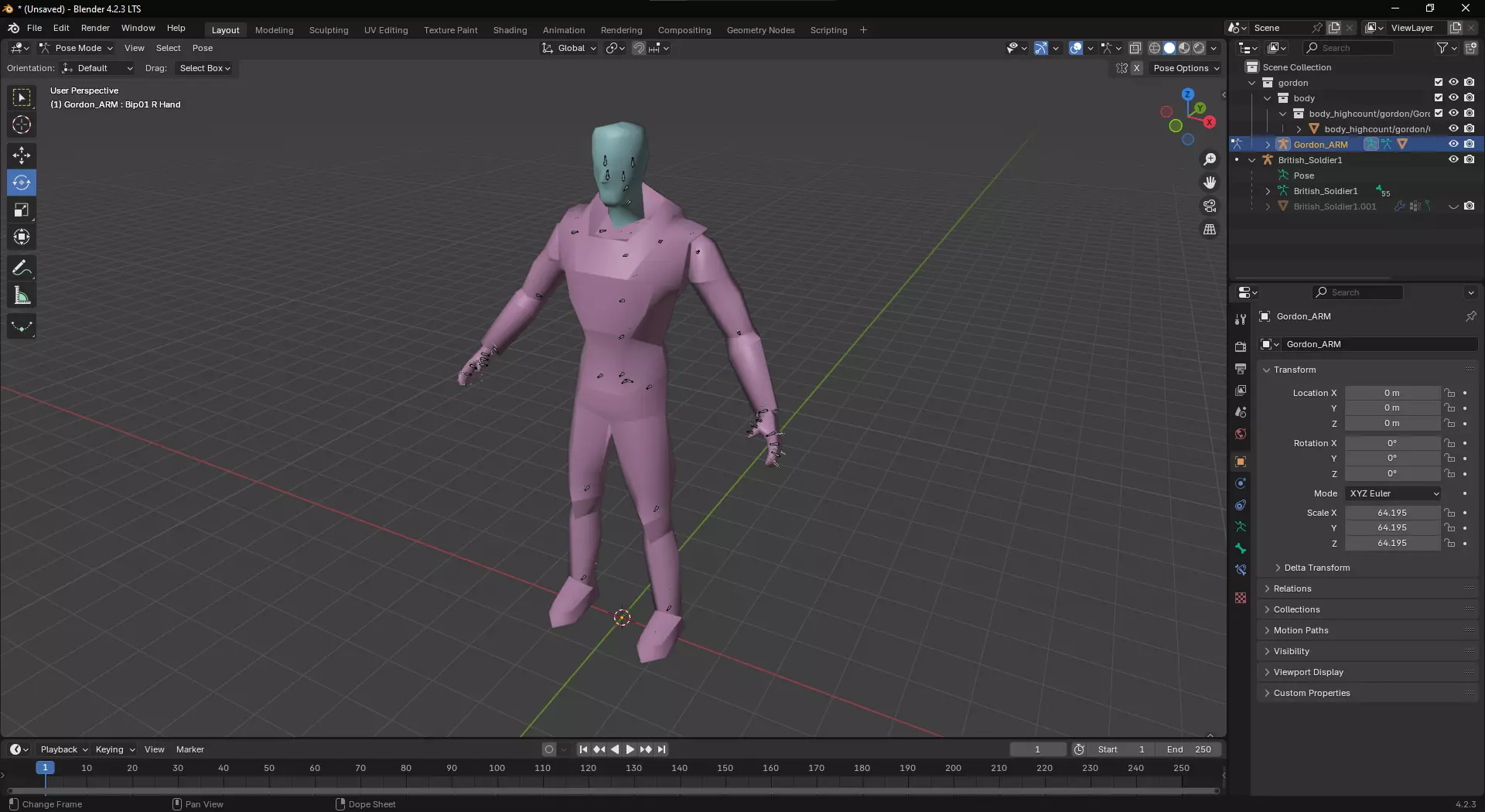
Task: Select the Measure tool
Action: click(22, 296)
